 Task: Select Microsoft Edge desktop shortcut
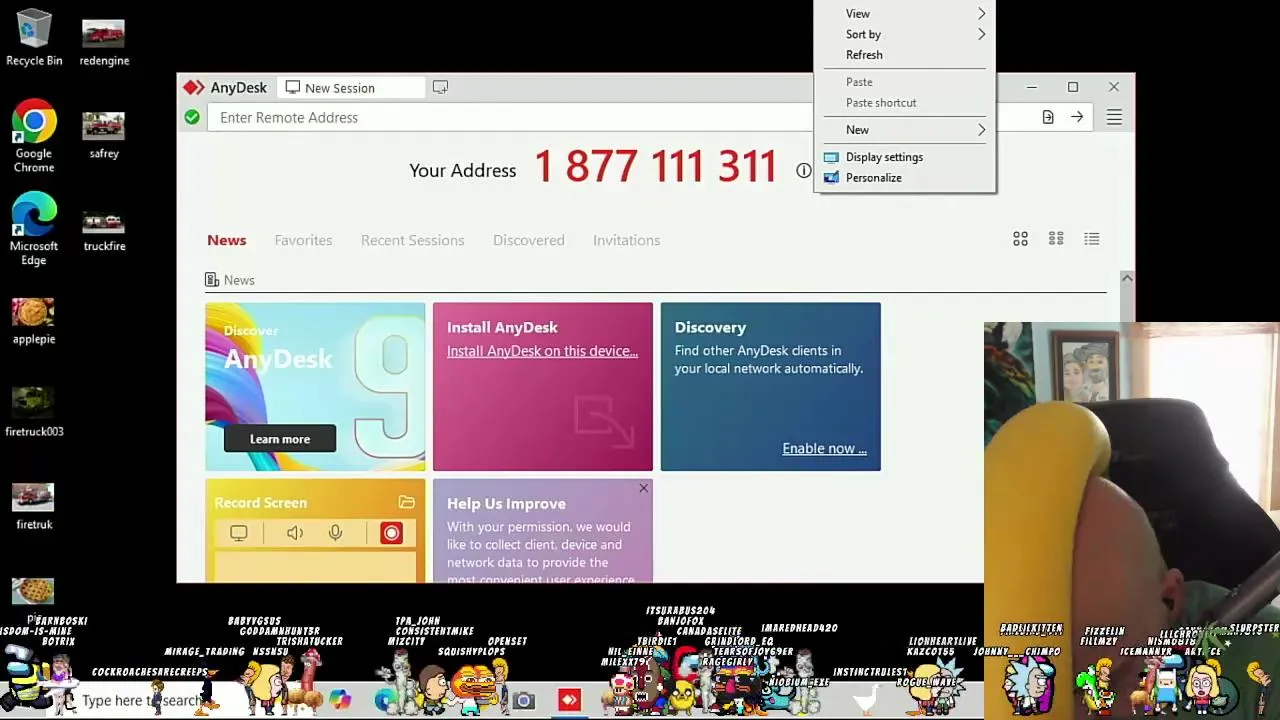pos(34,229)
